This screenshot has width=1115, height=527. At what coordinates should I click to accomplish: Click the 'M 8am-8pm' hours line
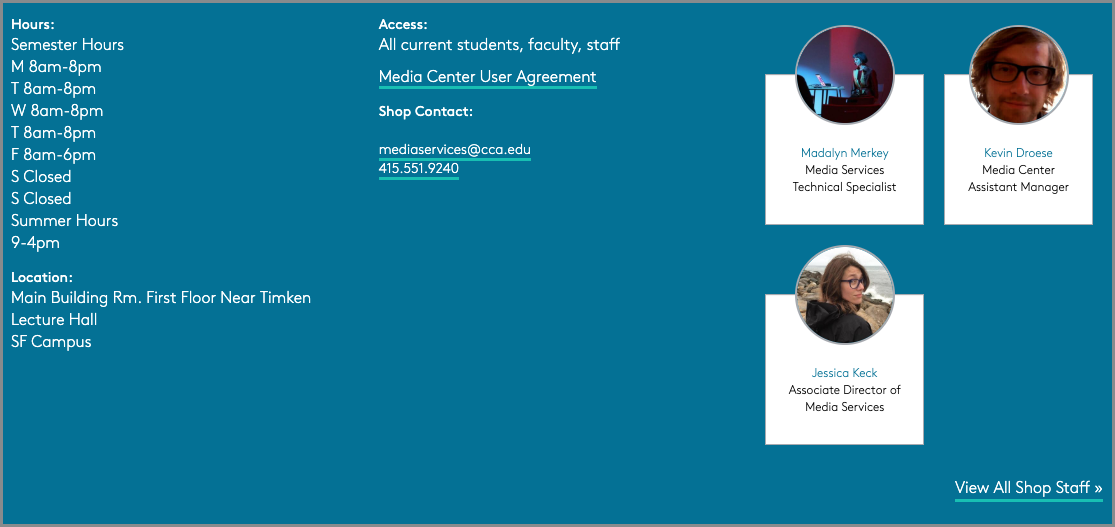[56, 67]
